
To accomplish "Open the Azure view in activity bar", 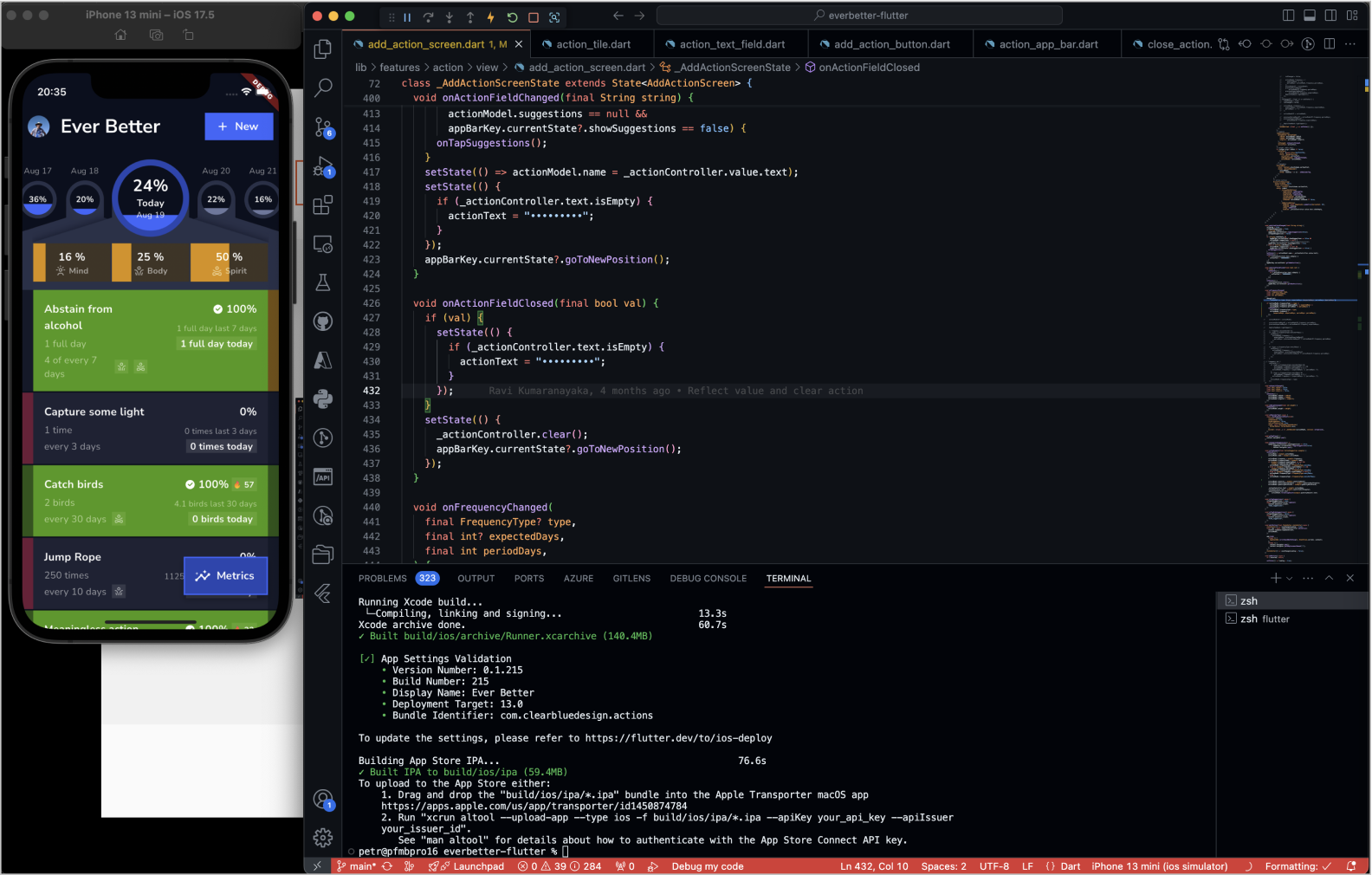I will (323, 360).
